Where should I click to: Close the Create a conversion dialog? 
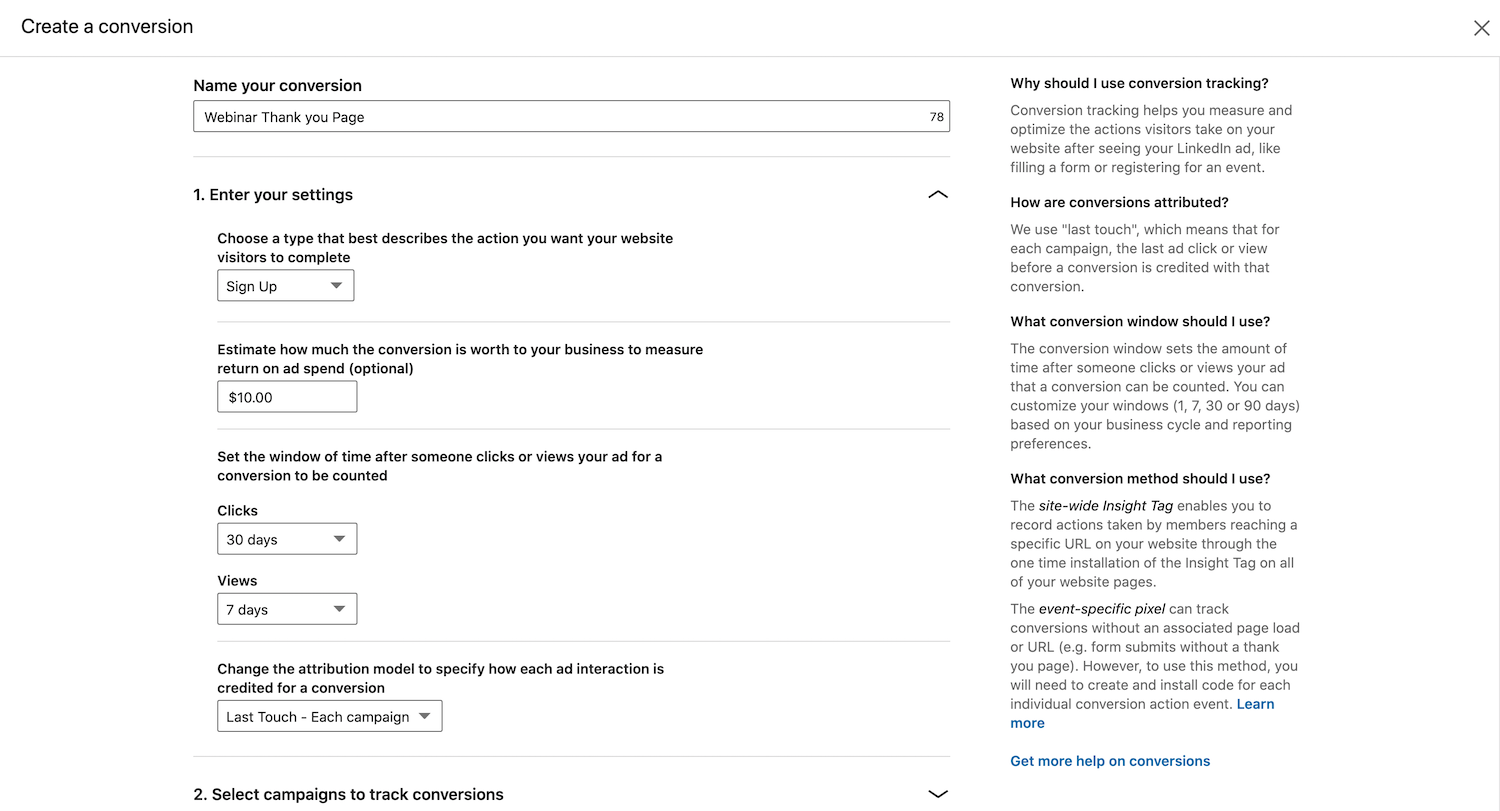pos(1481,28)
